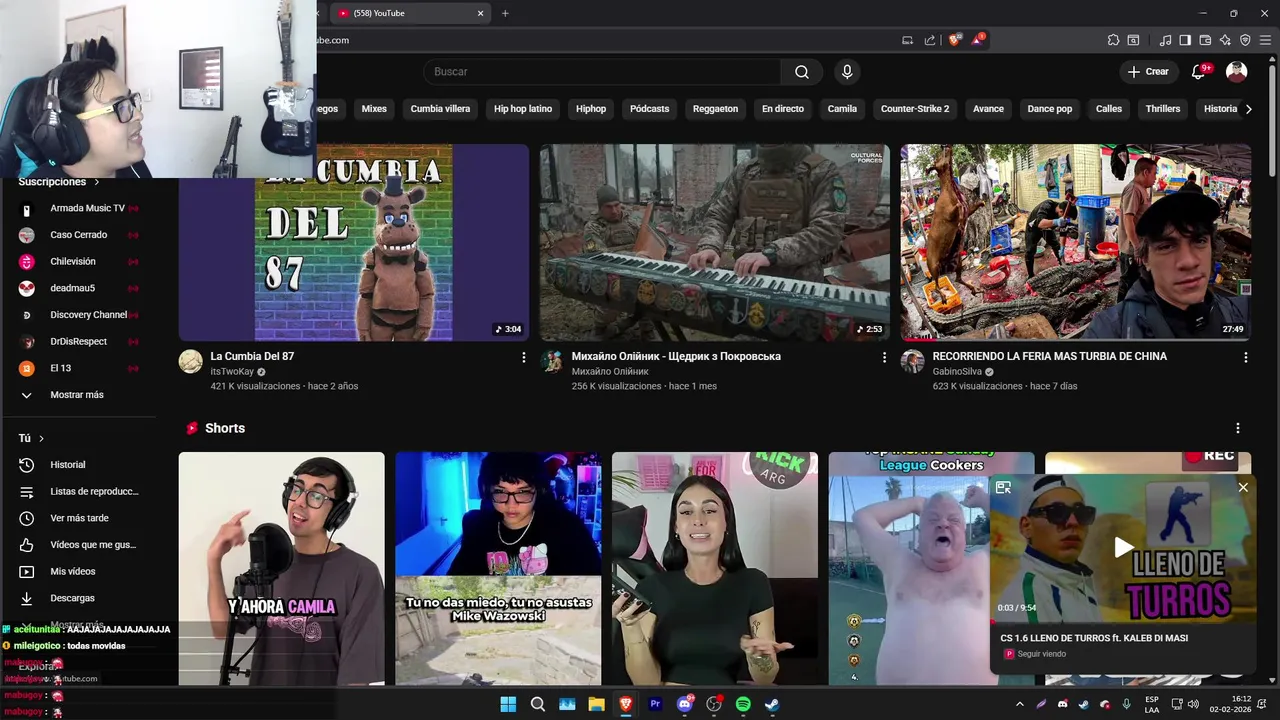Open options for RECORRIENDO LA FERIA video
The height and width of the screenshot is (720, 1280).
[1245, 357]
